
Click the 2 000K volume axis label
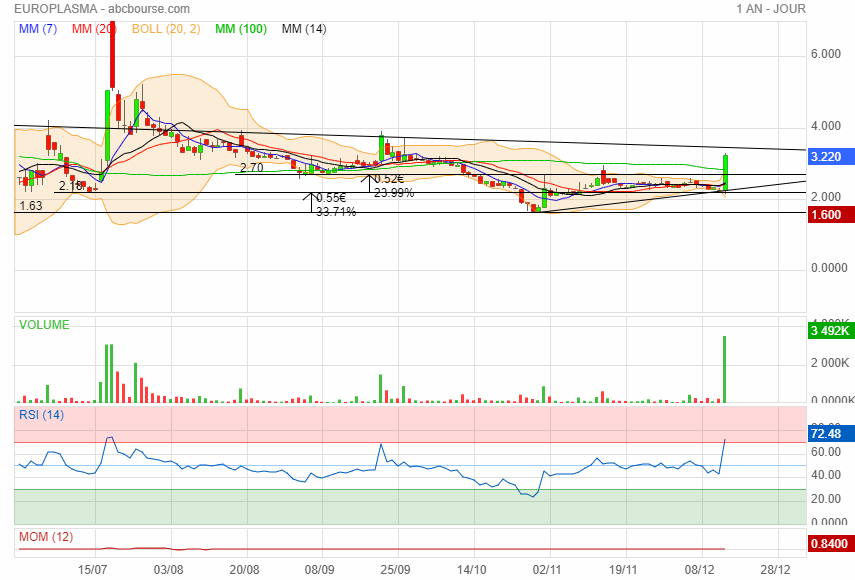pos(830,363)
